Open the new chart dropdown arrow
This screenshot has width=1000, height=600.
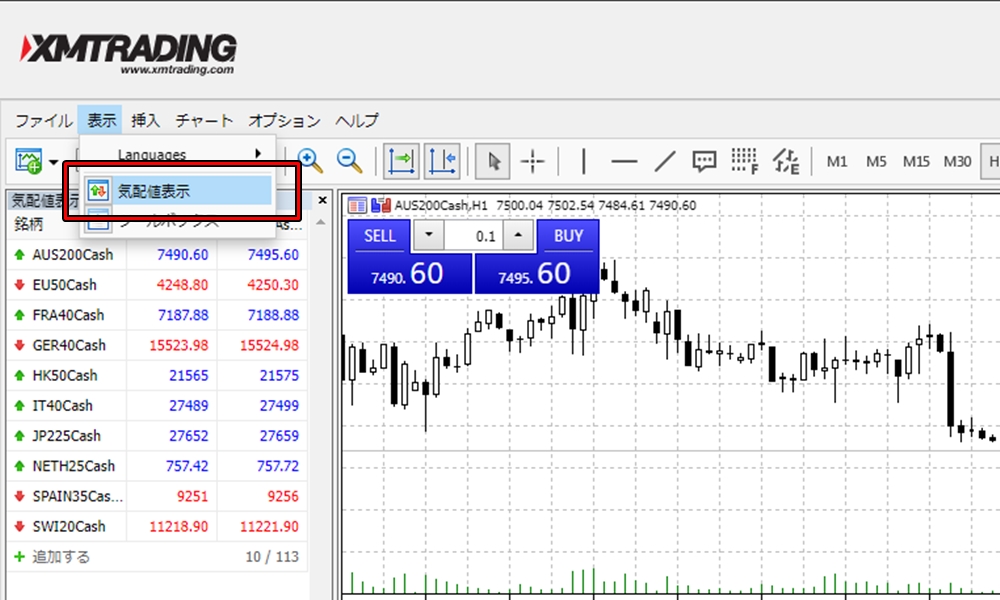click(53, 162)
